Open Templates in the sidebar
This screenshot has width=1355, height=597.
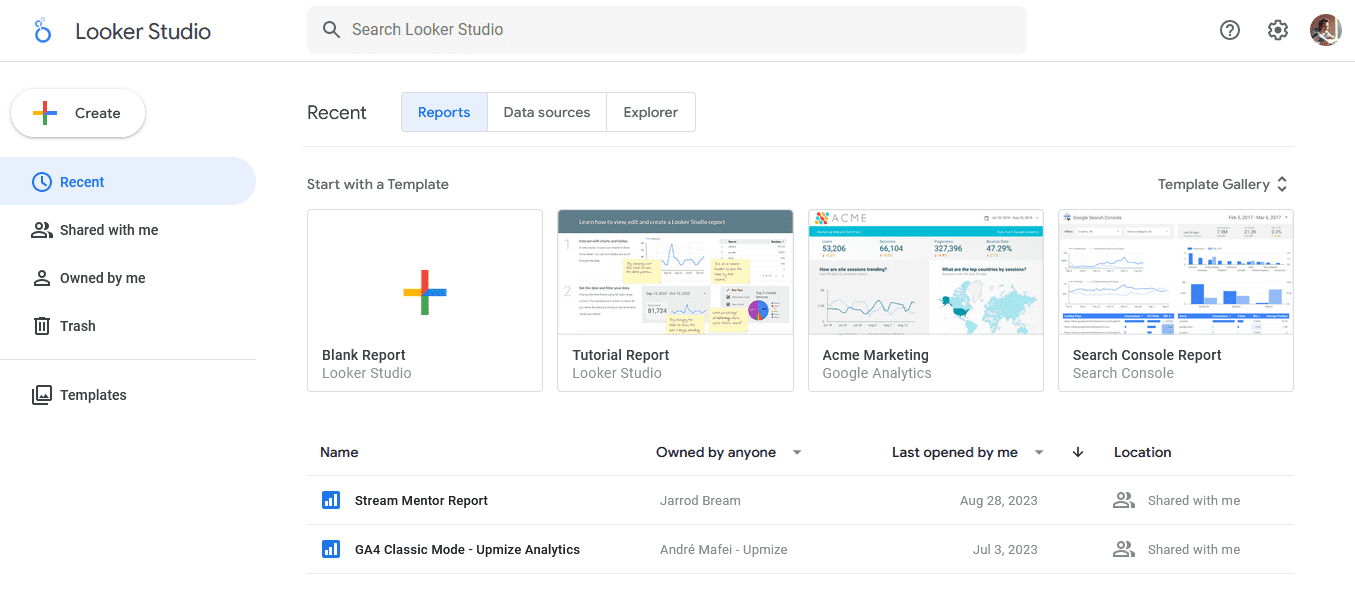pyautogui.click(x=128, y=395)
